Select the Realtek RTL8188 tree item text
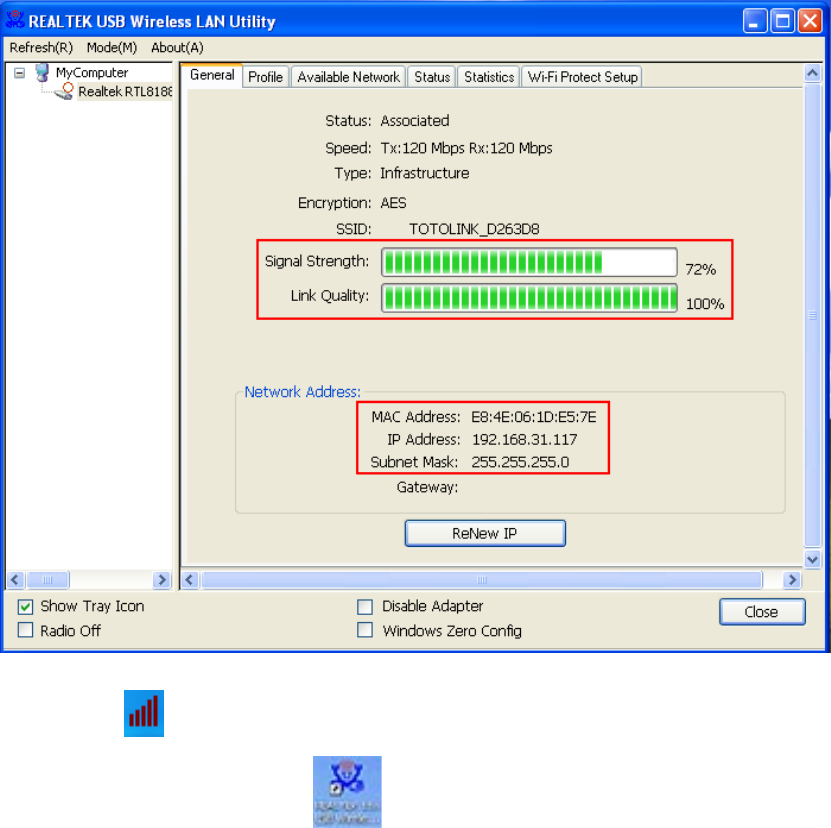The width and height of the screenshot is (831, 828). (x=125, y=92)
